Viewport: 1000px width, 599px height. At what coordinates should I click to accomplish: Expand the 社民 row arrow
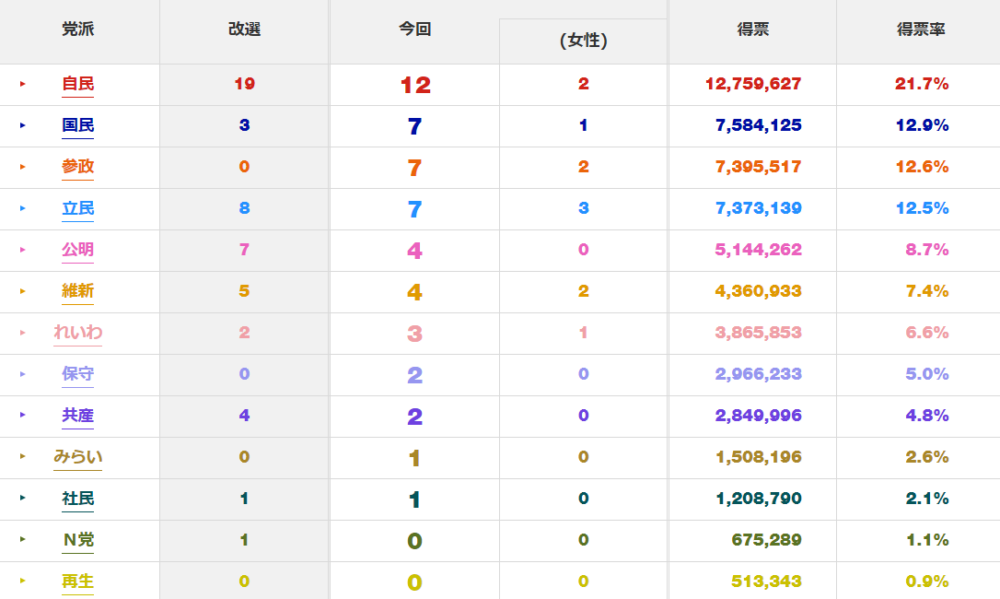click(x=22, y=498)
